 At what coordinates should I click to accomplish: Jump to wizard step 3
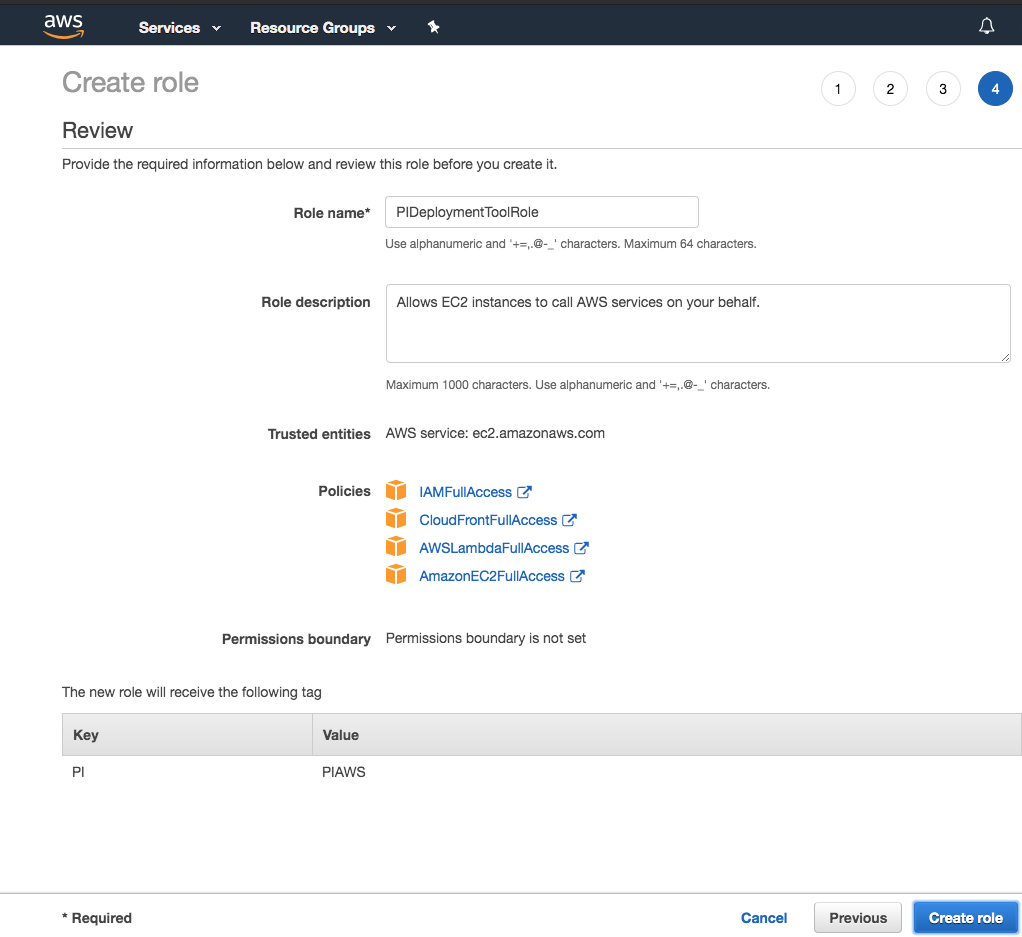943,89
